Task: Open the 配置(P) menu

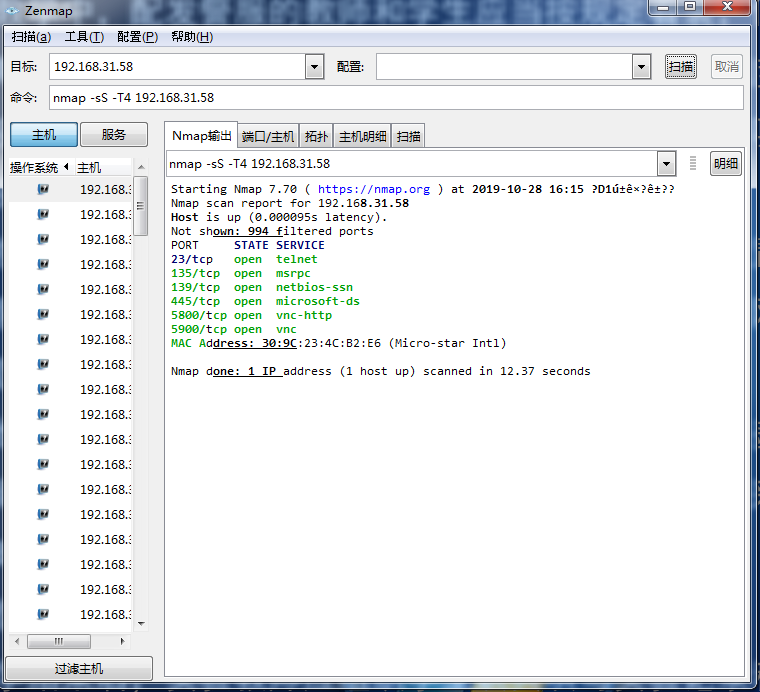Action: (x=137, y=37)
